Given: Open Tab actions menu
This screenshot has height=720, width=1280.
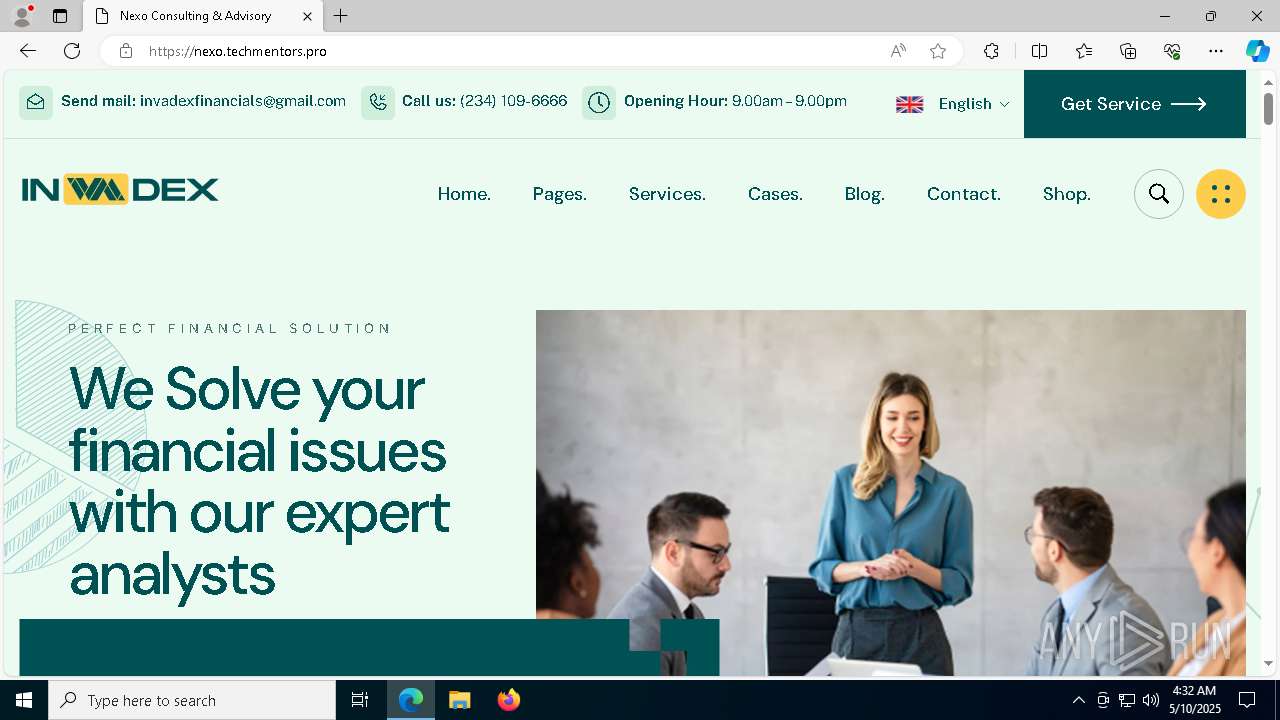Looking at the screenshot, I should click(x=60, y=16).
